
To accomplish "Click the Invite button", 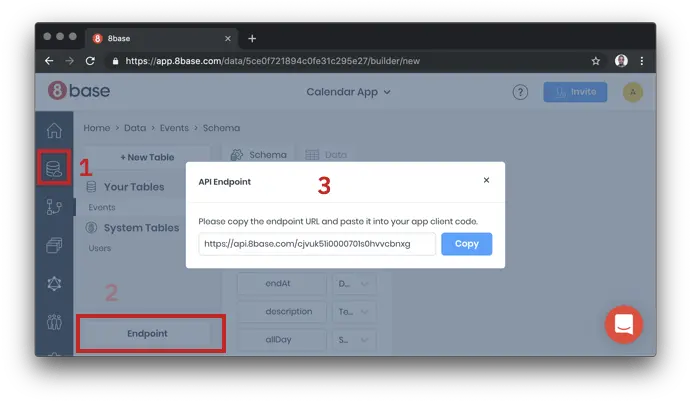I will click(x=575, y=92).
